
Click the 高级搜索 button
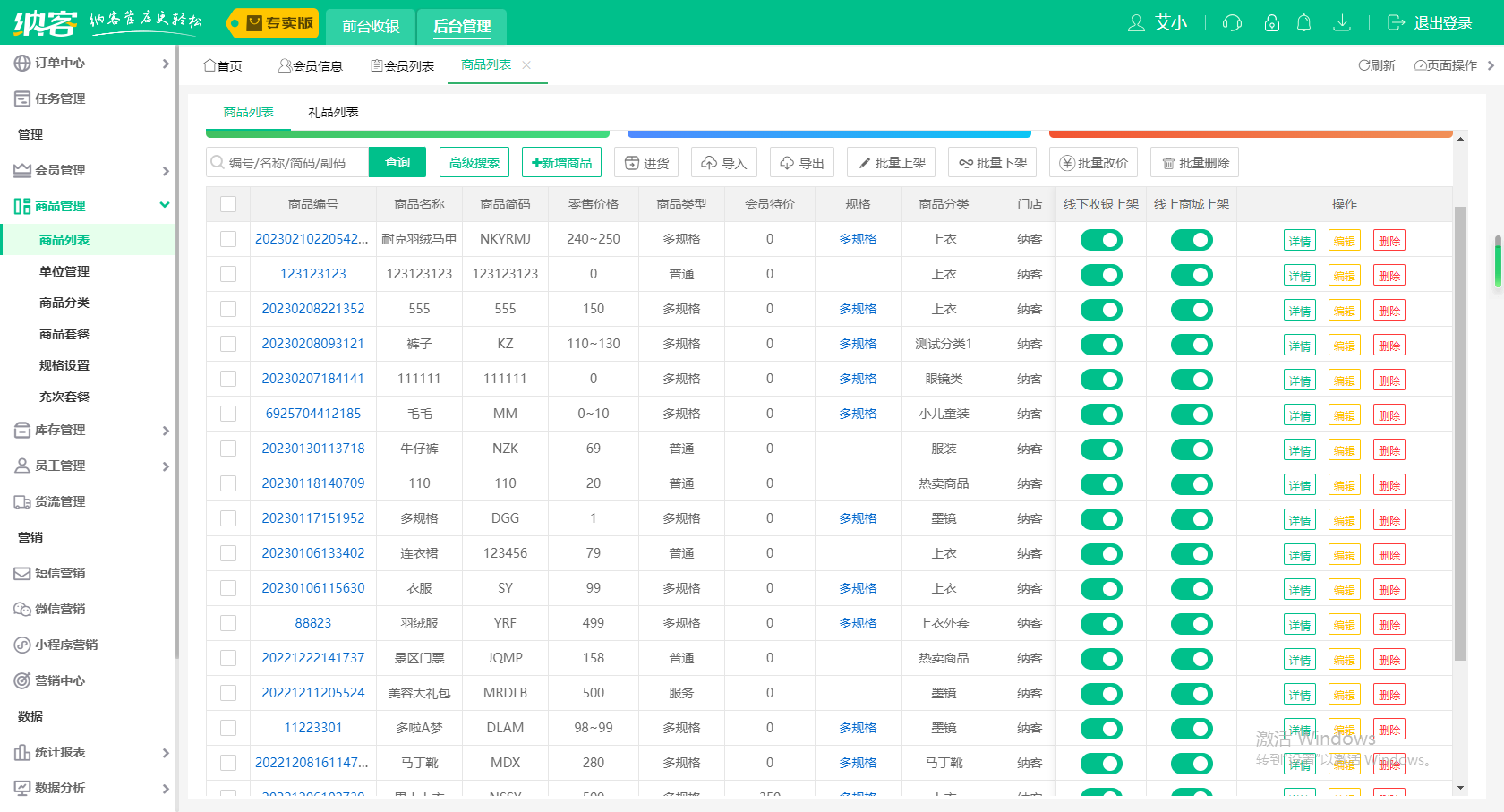(474, 162)
